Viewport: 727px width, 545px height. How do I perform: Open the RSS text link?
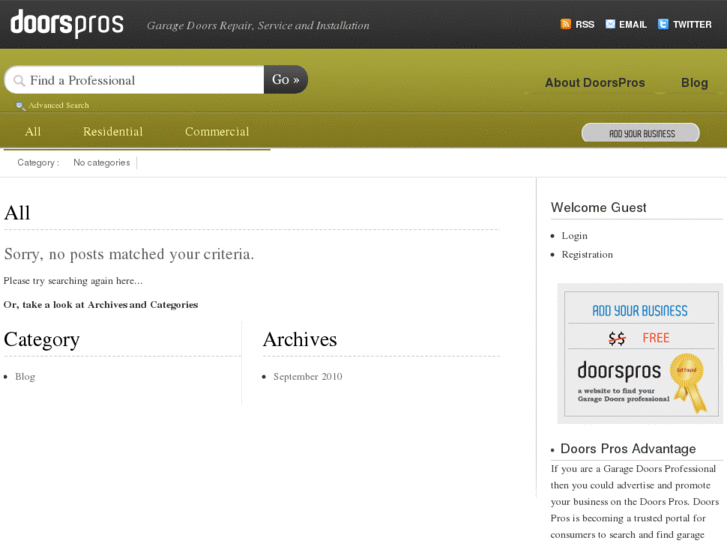(x=585, y=25)
